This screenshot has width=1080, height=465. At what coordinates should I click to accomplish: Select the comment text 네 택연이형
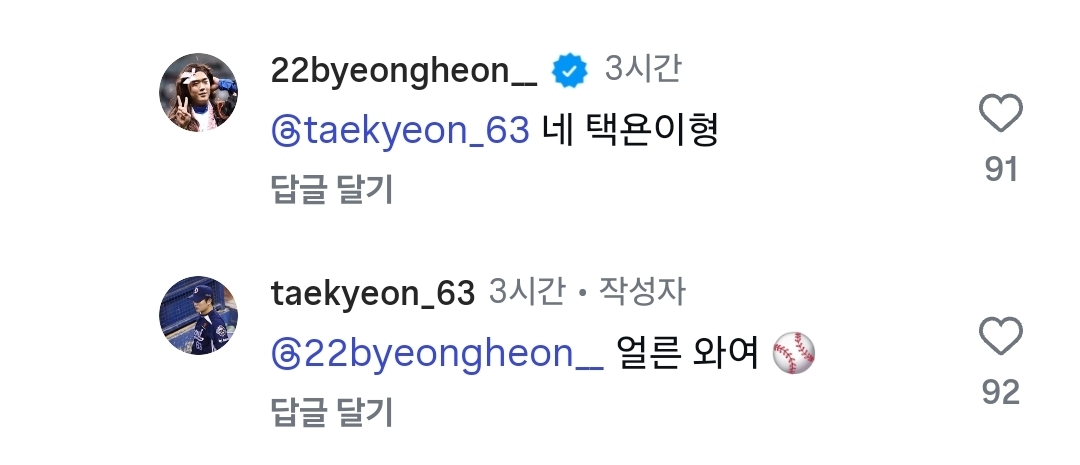click(x=630, y=130)
